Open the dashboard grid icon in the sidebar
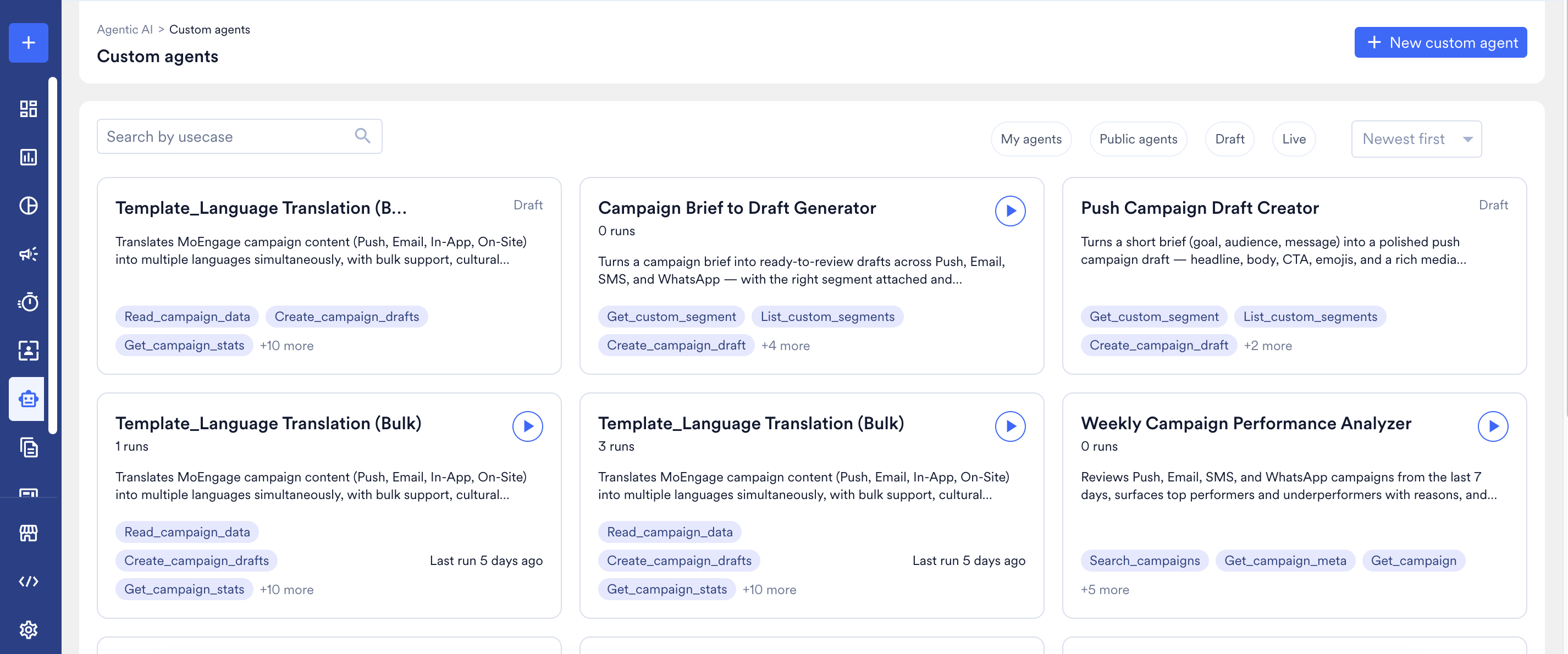1568x654 pixels. pyautogui.click(x=28, y=109)
